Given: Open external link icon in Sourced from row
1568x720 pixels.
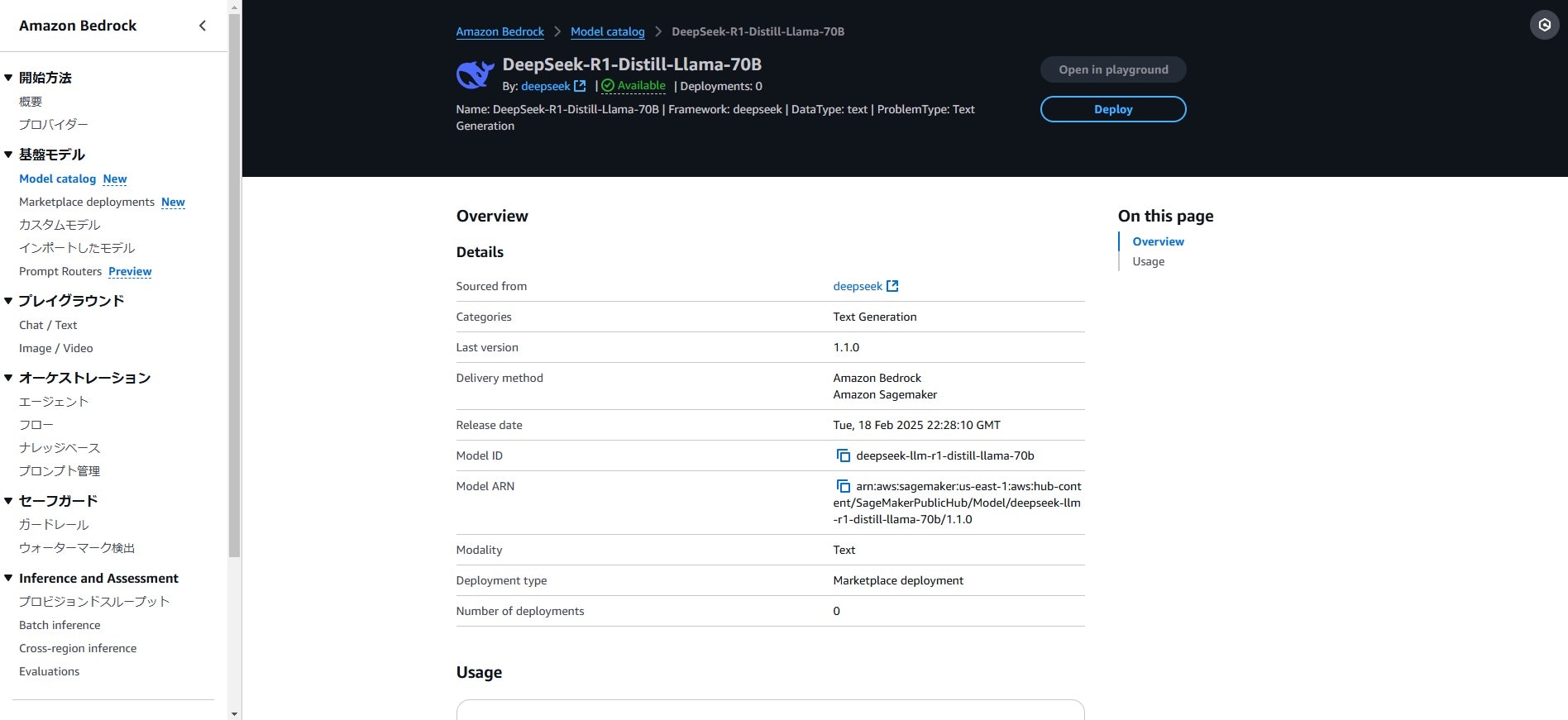Looking at the screenshot, I should [892, 286].
